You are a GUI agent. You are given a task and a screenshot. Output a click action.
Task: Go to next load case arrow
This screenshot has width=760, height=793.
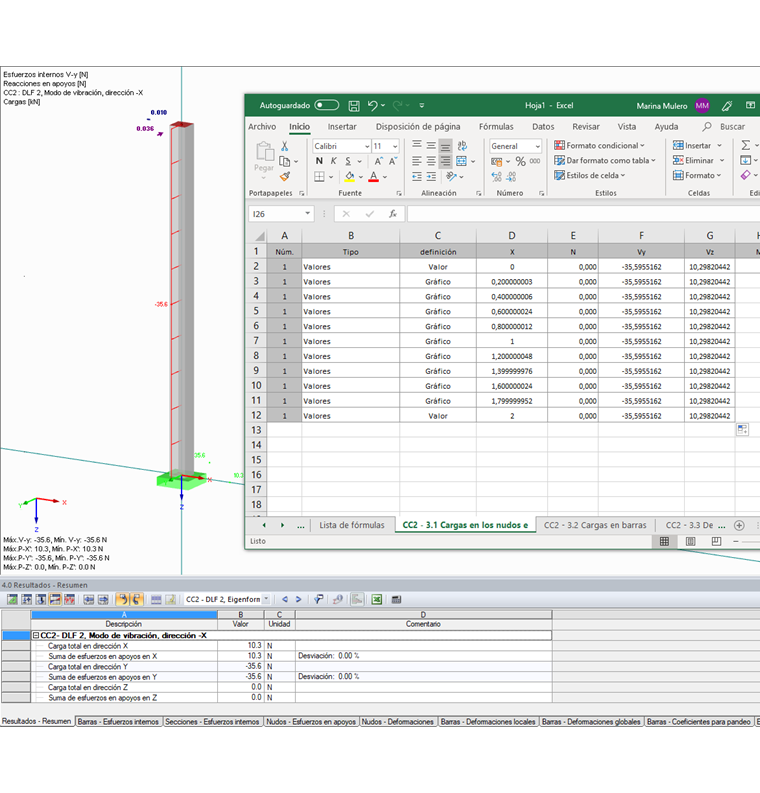[298, 599]
